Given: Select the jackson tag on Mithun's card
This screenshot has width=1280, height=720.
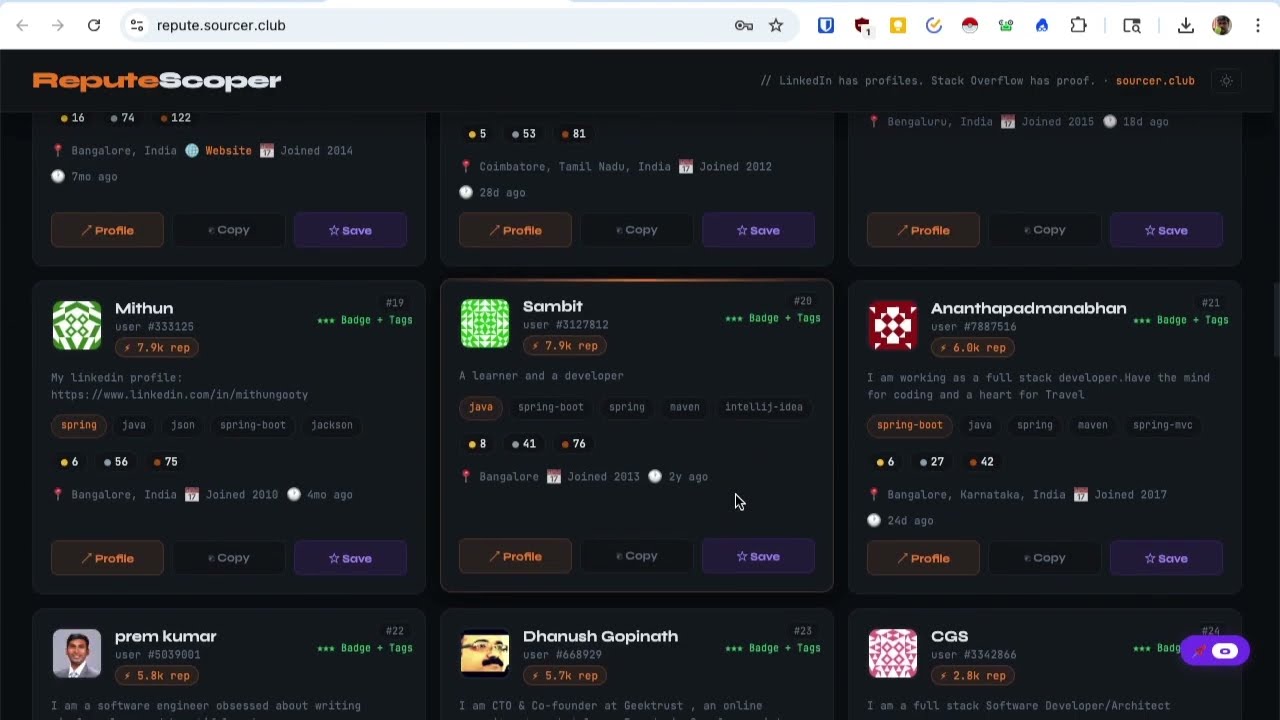Looking at the screenshot, I should [332, 425].
